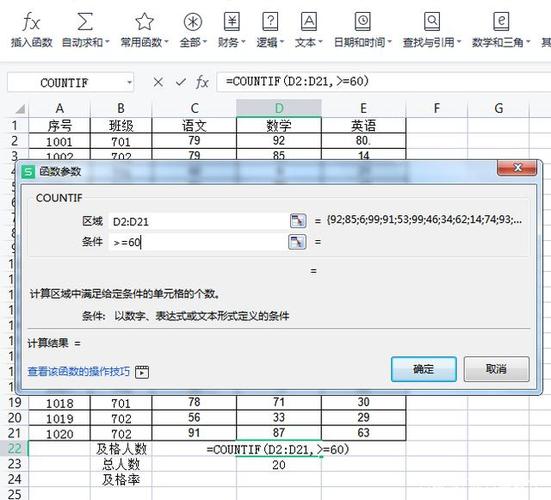Open the Insert Function (插入函数) tool
Viewport: 551px width, 500px height.
click(x=31, y=30)
